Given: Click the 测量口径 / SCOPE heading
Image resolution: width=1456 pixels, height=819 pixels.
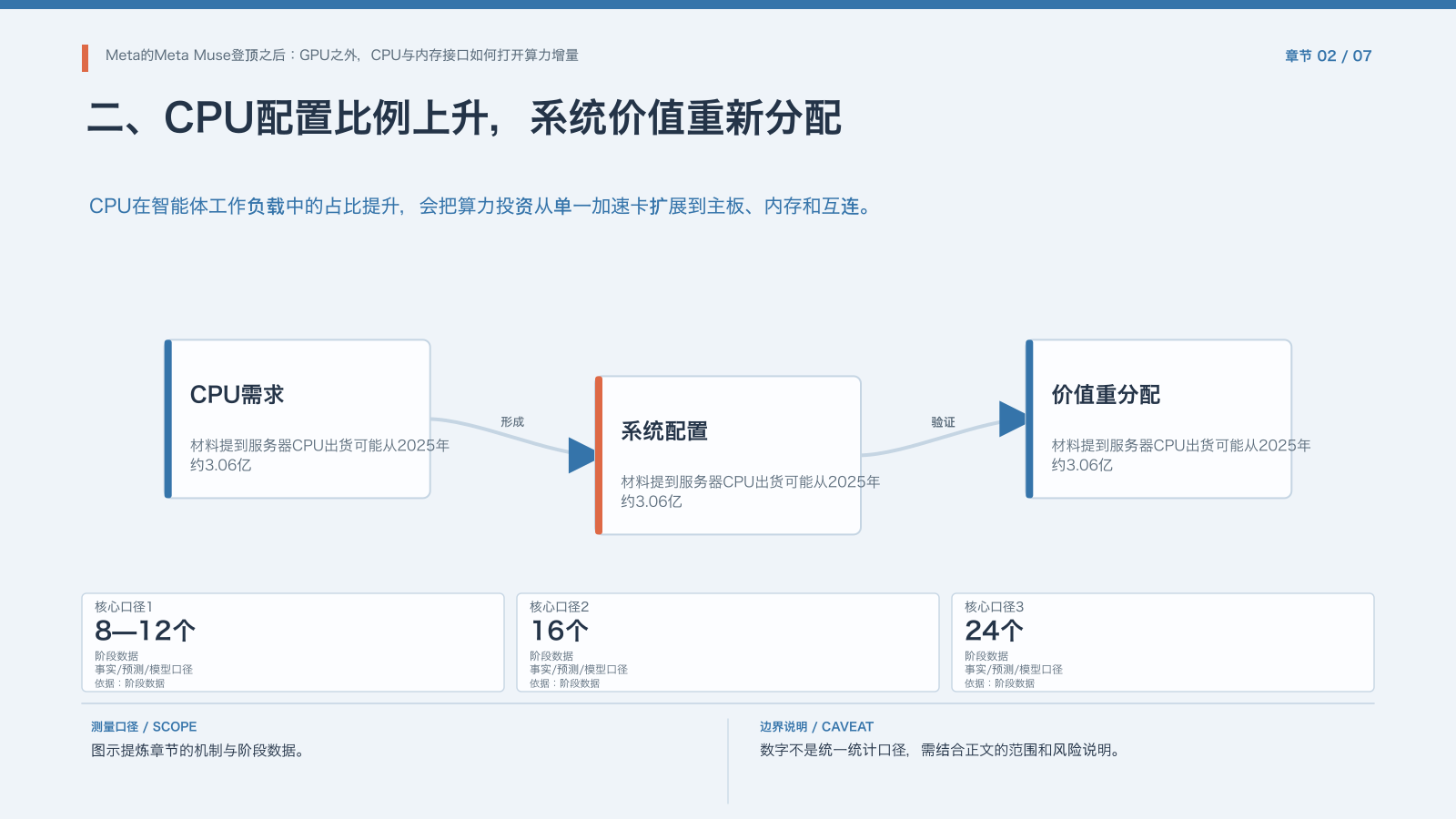Looking at the screenshot, I should pos(144,727).
